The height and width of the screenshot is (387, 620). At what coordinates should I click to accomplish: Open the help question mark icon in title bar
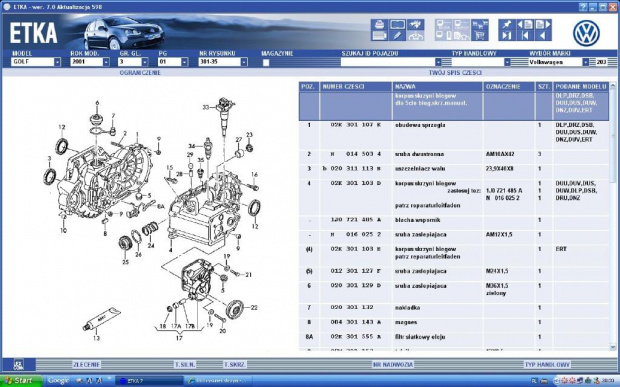[x=583, y=7]
